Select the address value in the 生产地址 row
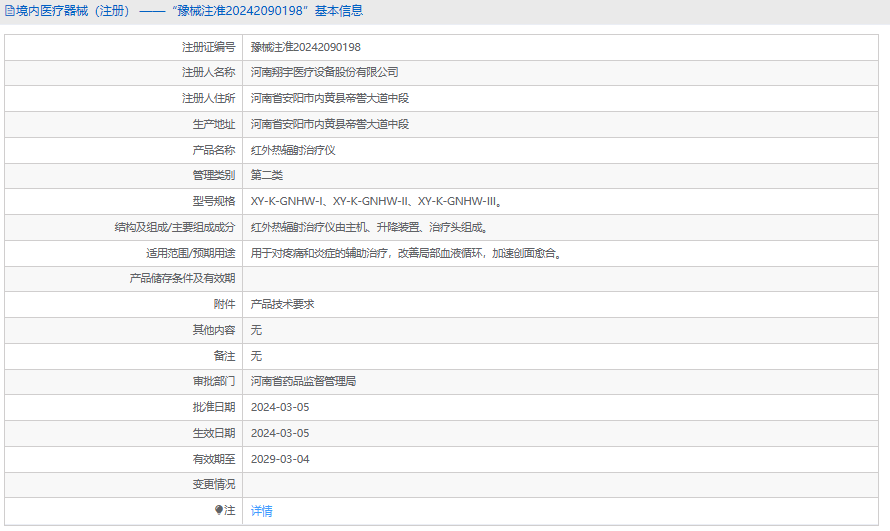This screenshot has height=531, width=890. pos(330,124)
